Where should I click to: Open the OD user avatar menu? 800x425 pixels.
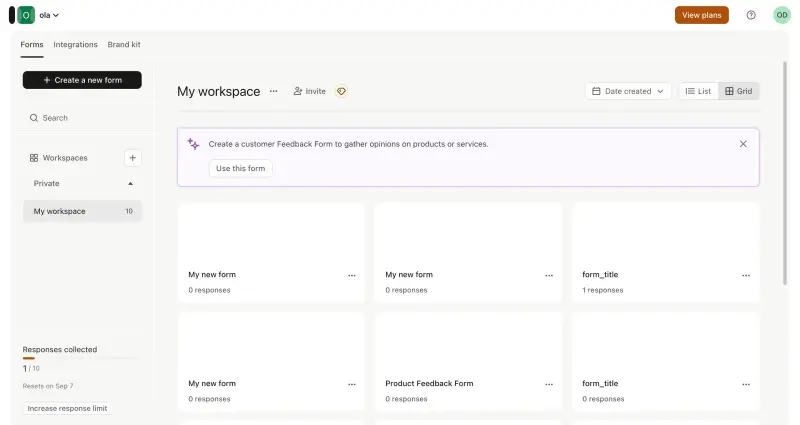782,15
